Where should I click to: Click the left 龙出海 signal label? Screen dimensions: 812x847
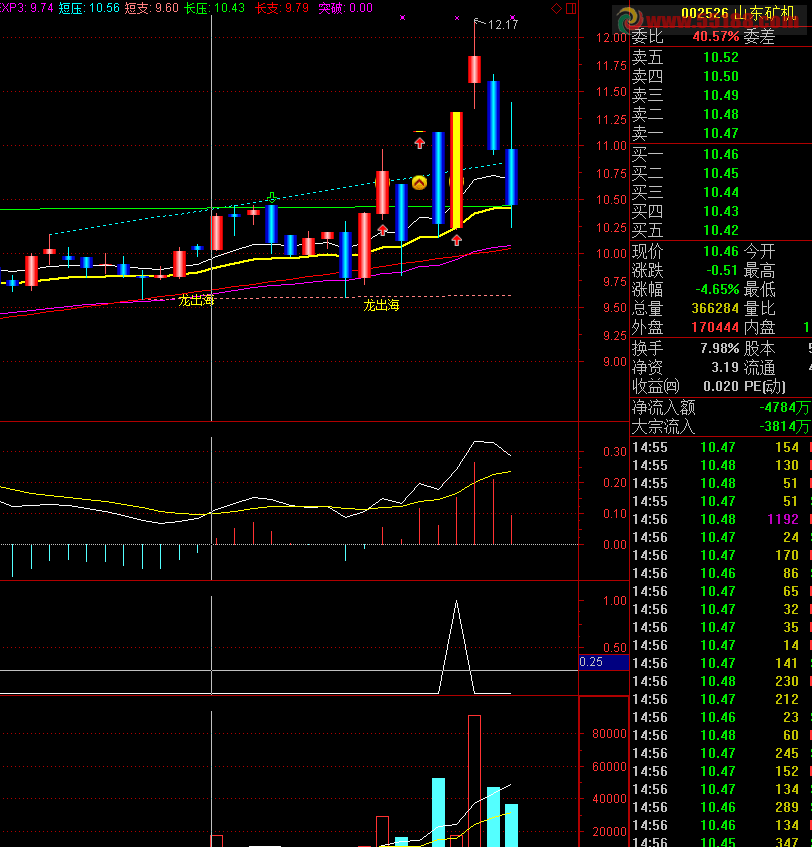click(x=196, y=300)
